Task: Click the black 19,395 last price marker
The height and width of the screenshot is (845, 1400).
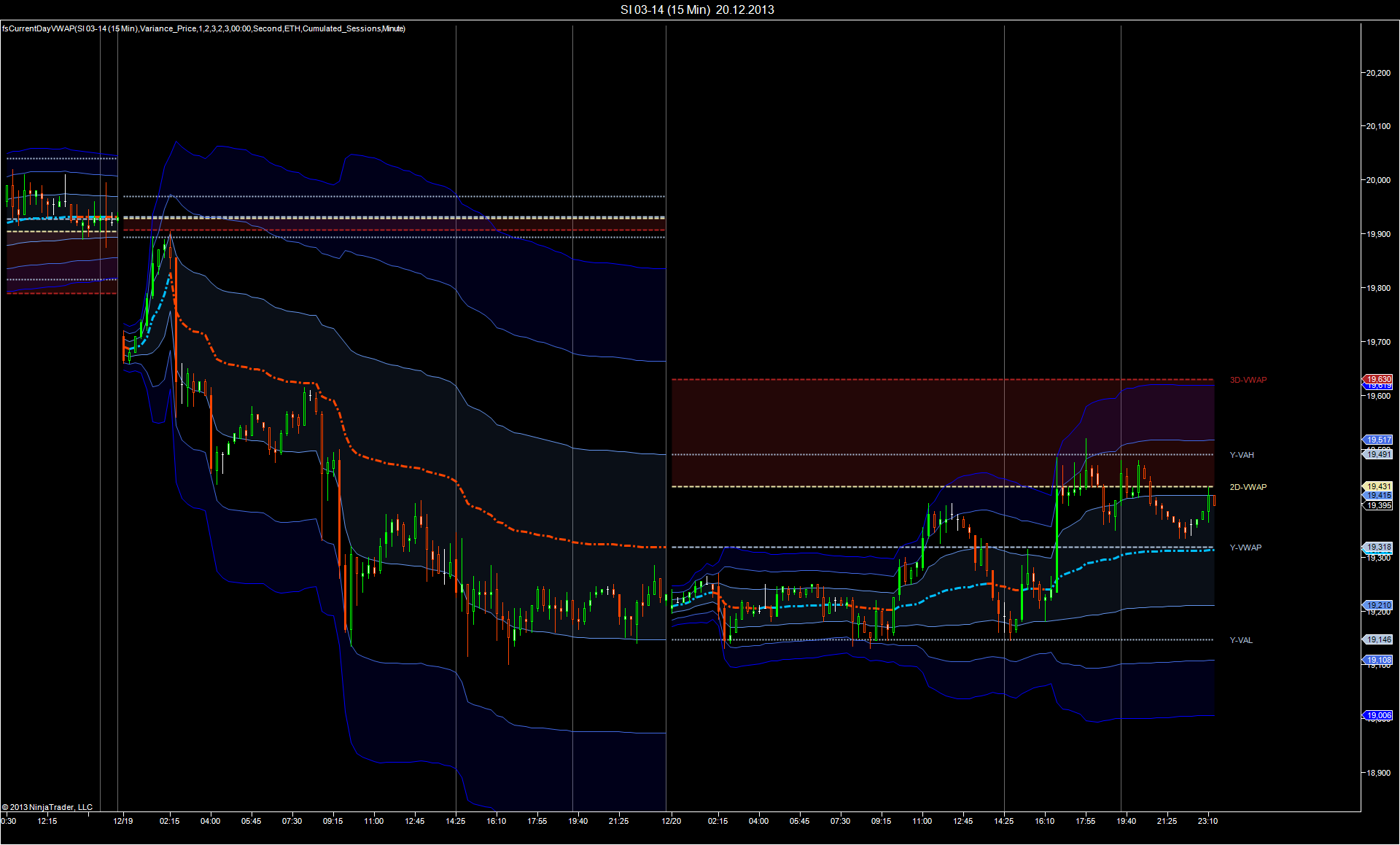Action: pos(1378,505)
